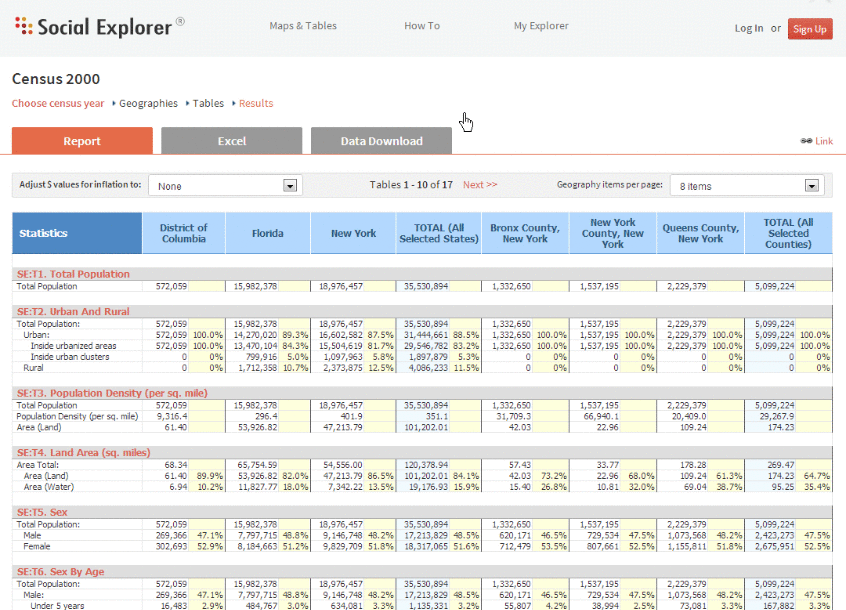The height and width of the screenshot is (610, 846).
Task: Select the Inside urbanized areas row label
Action: [73, 346]
